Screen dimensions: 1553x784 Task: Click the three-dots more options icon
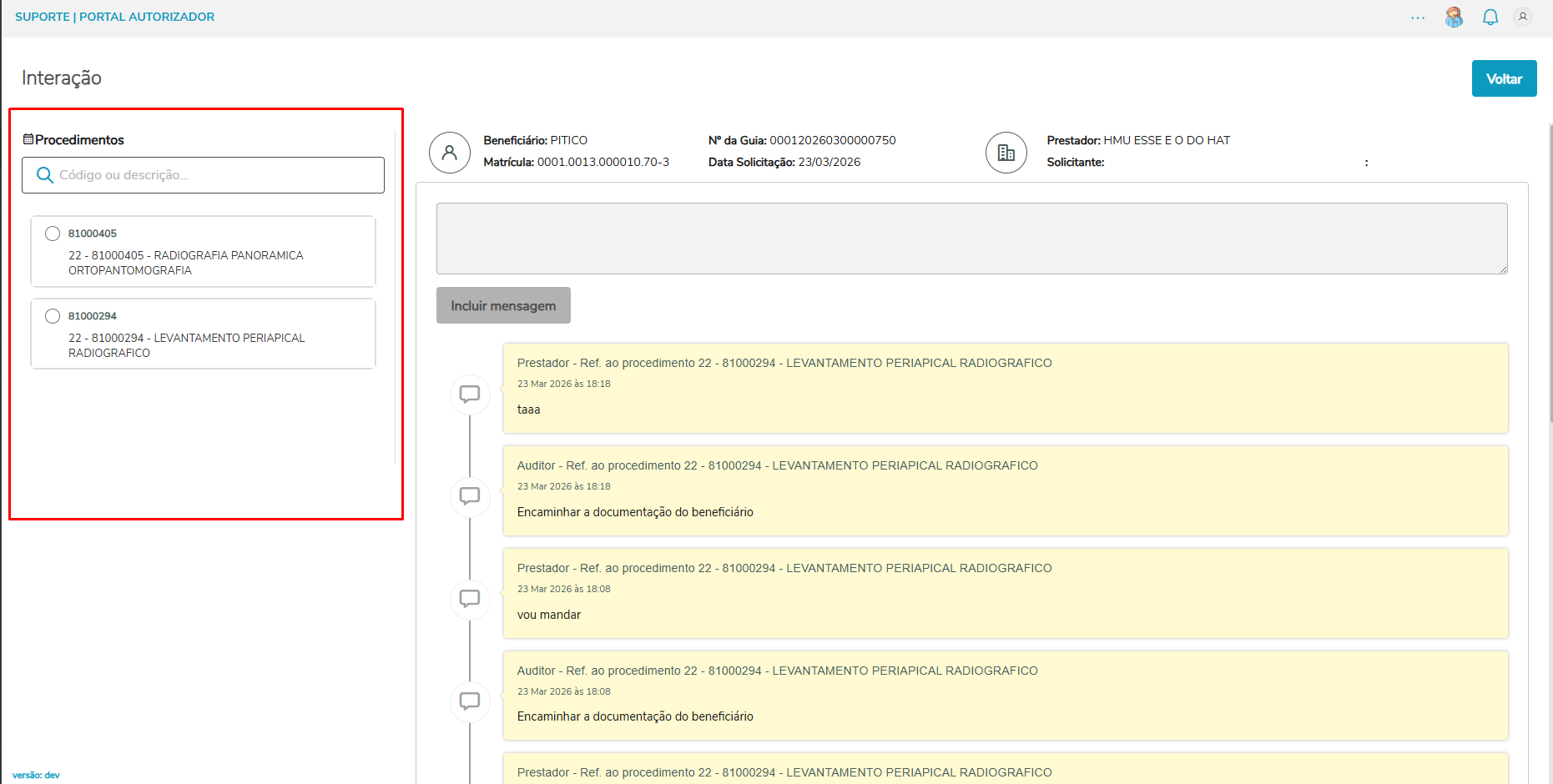(x=1418, y=18)
